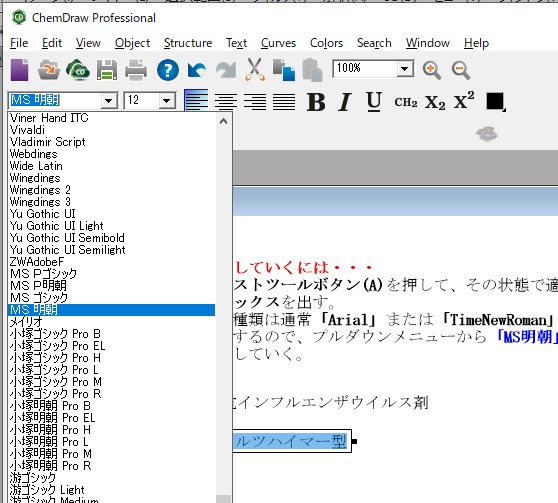Select Webdings font

pyautogui.click(x=112, y=154)
